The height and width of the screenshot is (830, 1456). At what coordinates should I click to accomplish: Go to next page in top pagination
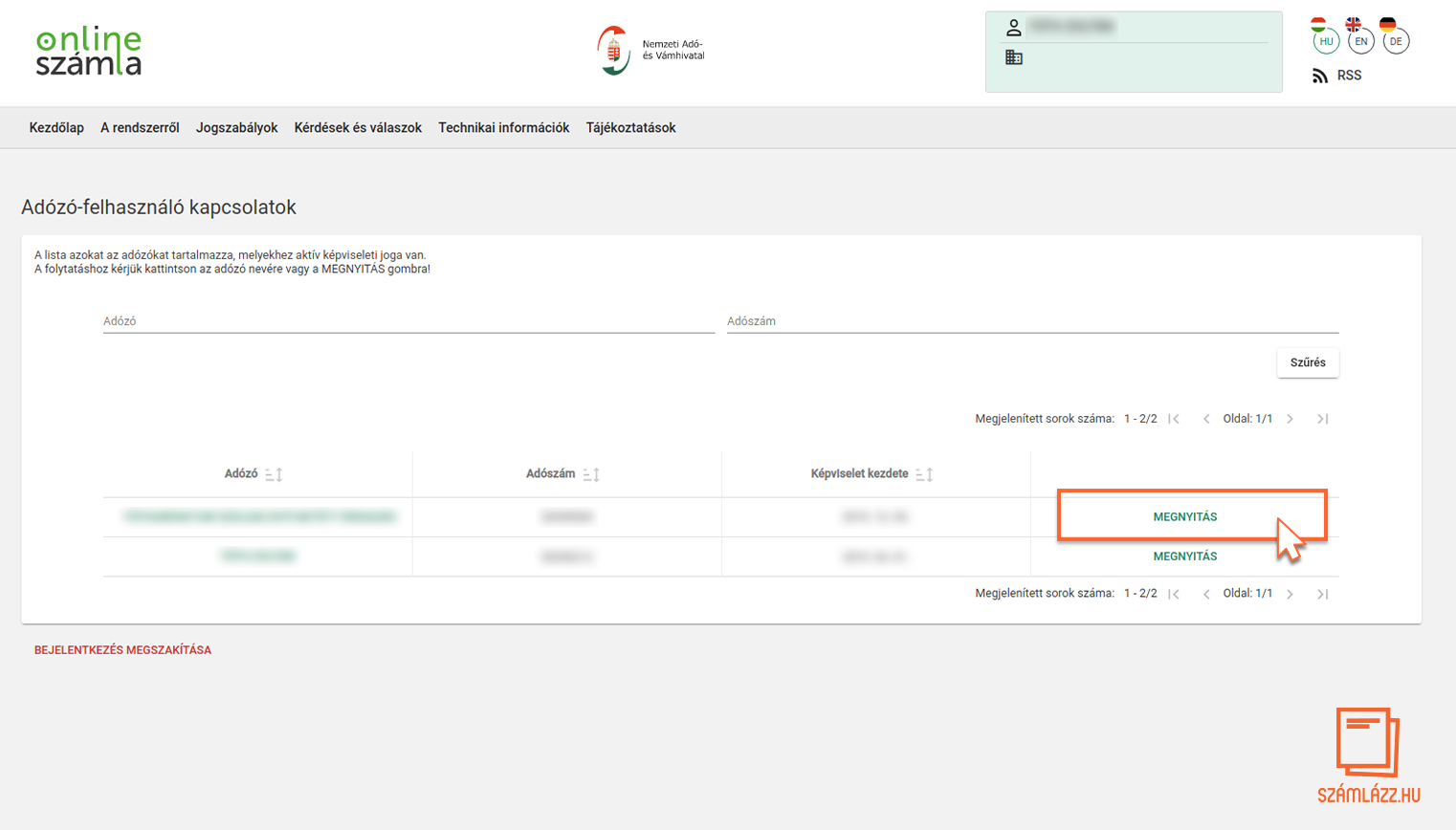click(x=1290, y=419)
